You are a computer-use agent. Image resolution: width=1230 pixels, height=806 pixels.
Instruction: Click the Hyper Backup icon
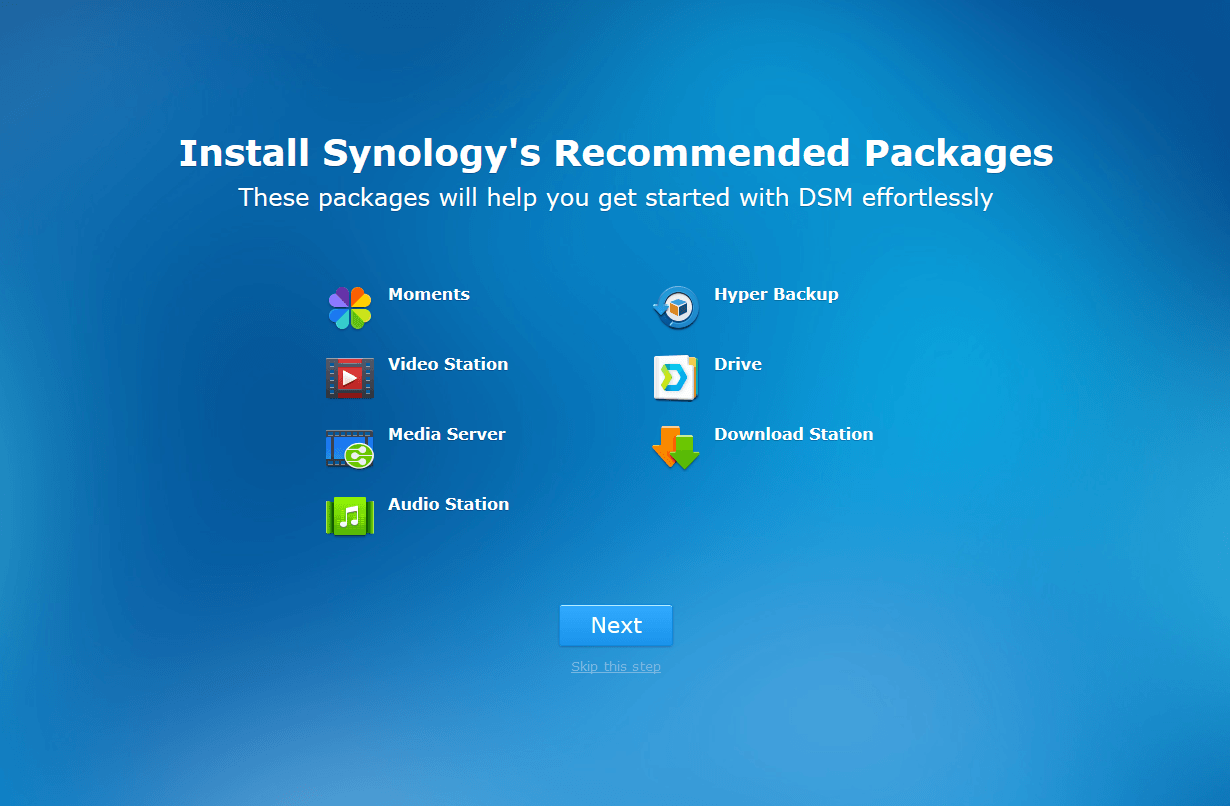click(x=676, y=307)
